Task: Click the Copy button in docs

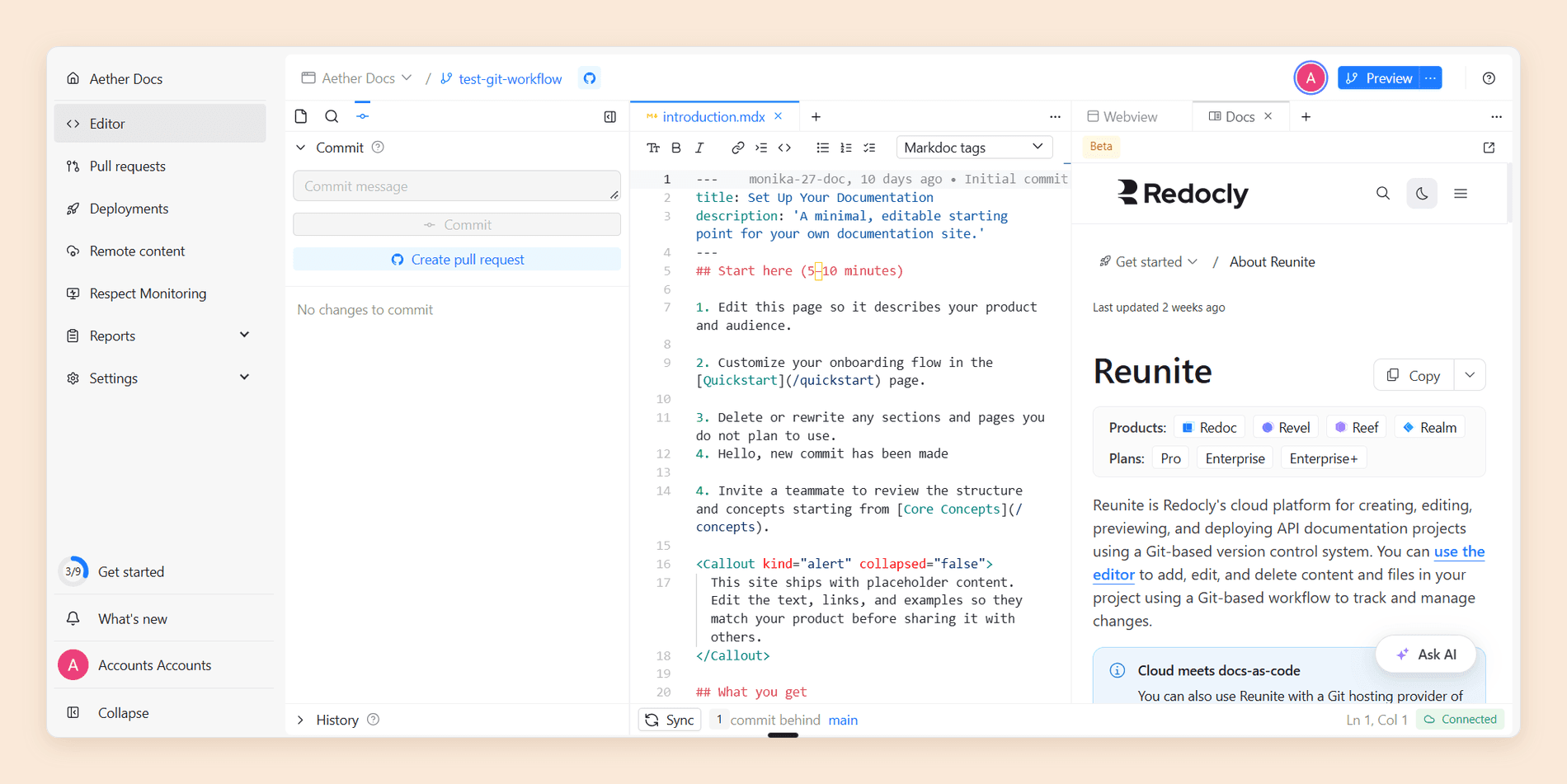Action: [1414, 375]
